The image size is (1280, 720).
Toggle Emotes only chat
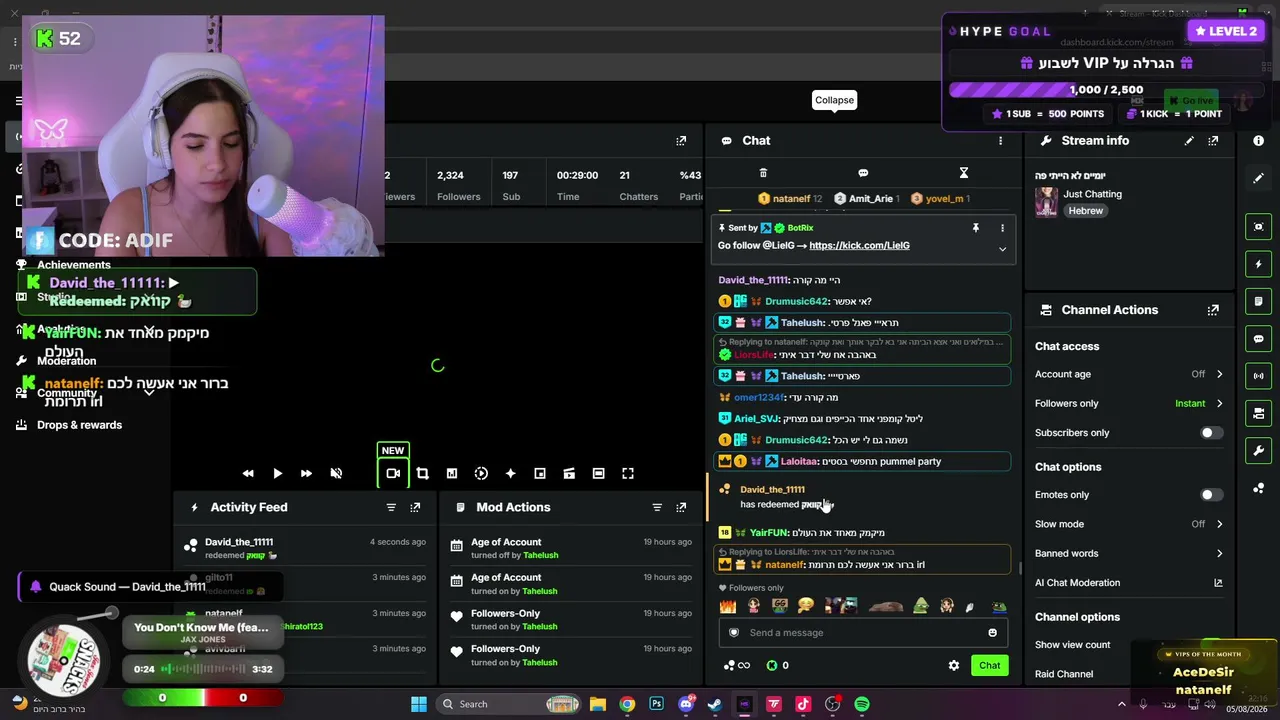1211,495
